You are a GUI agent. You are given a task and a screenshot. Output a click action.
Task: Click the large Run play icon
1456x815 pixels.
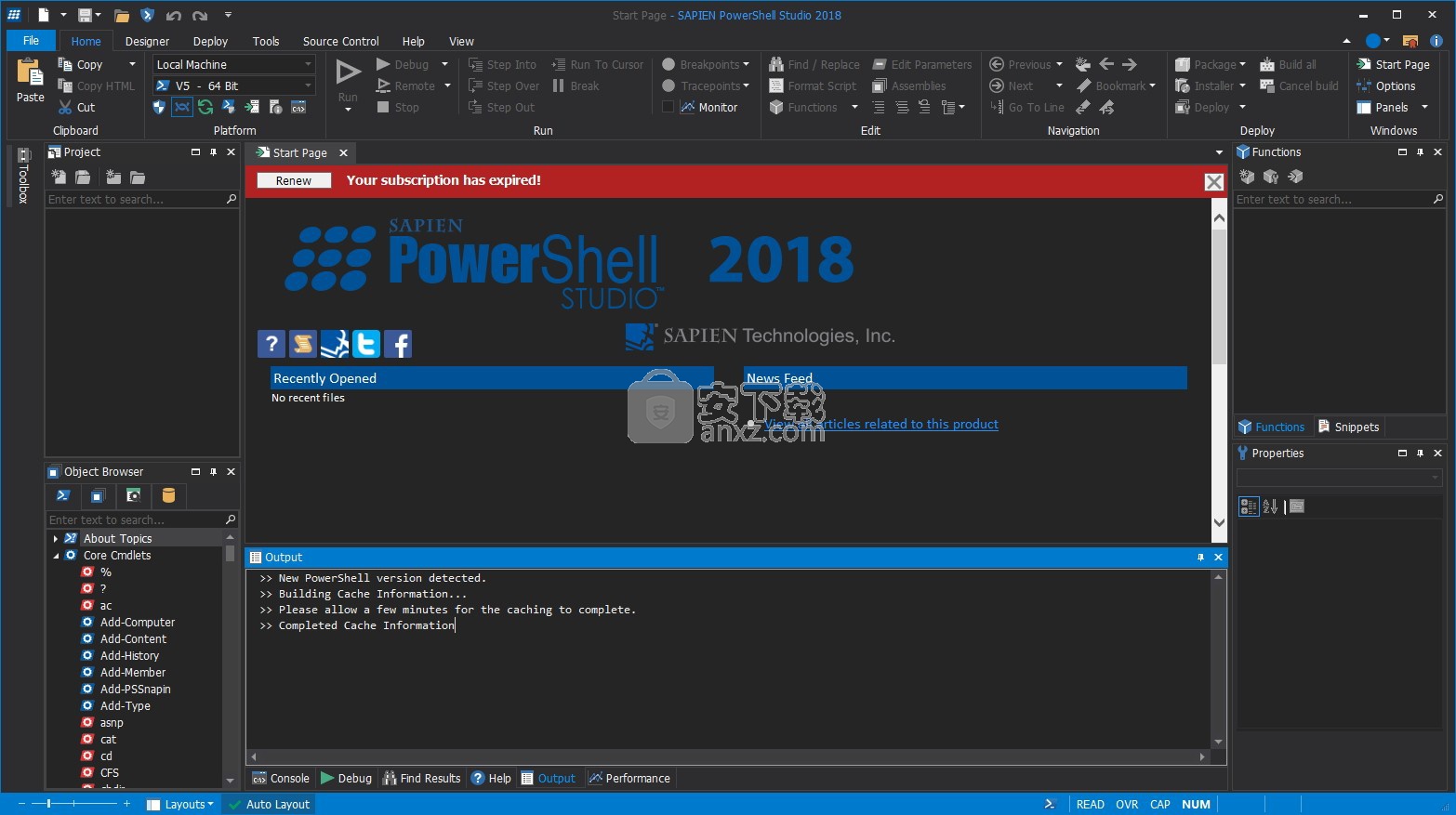click(x=348, y=72)
